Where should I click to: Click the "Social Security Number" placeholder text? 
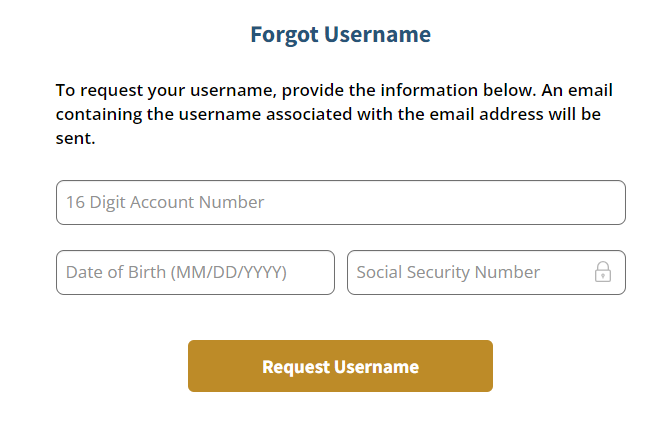448,272
